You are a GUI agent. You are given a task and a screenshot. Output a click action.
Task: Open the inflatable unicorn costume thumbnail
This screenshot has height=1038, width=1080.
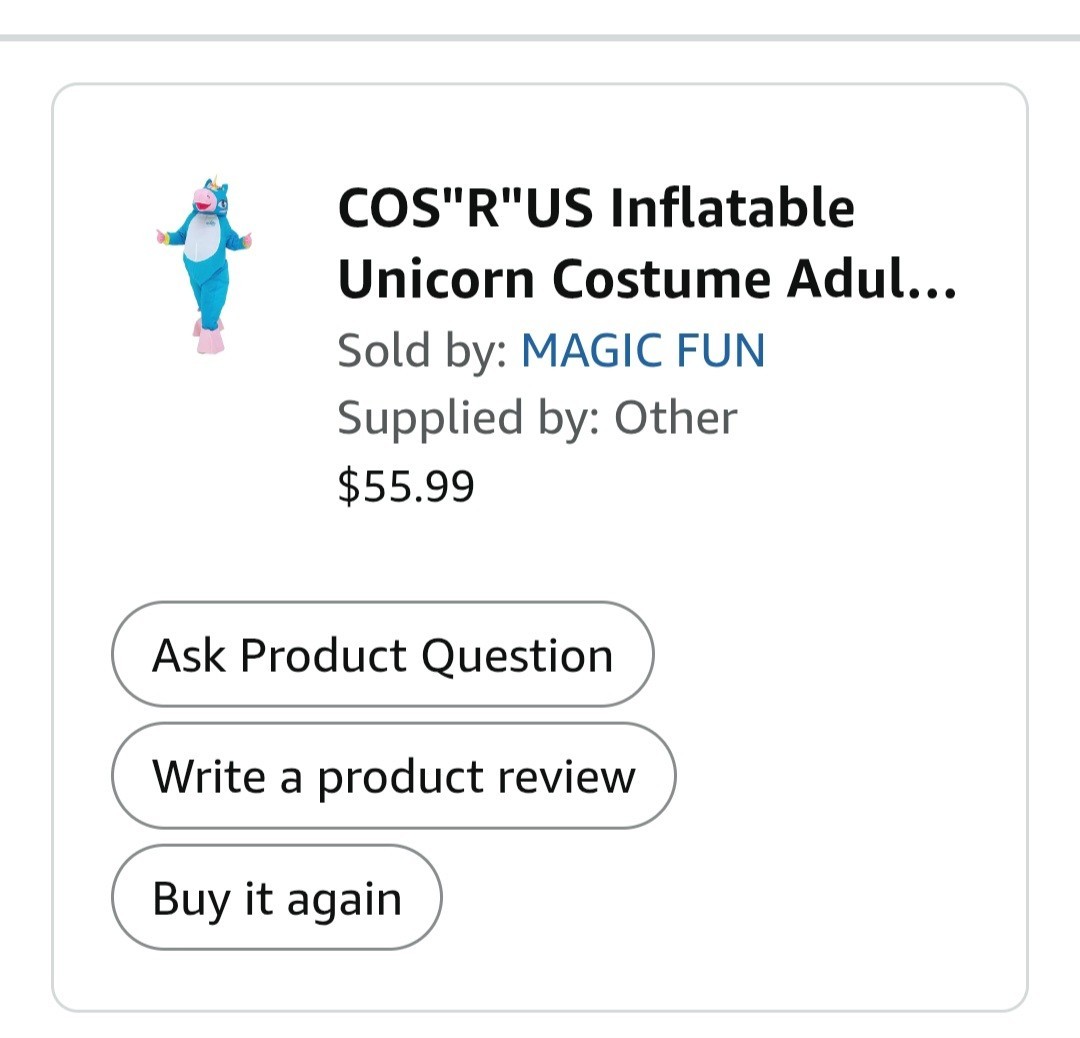(x=205, y=266)
